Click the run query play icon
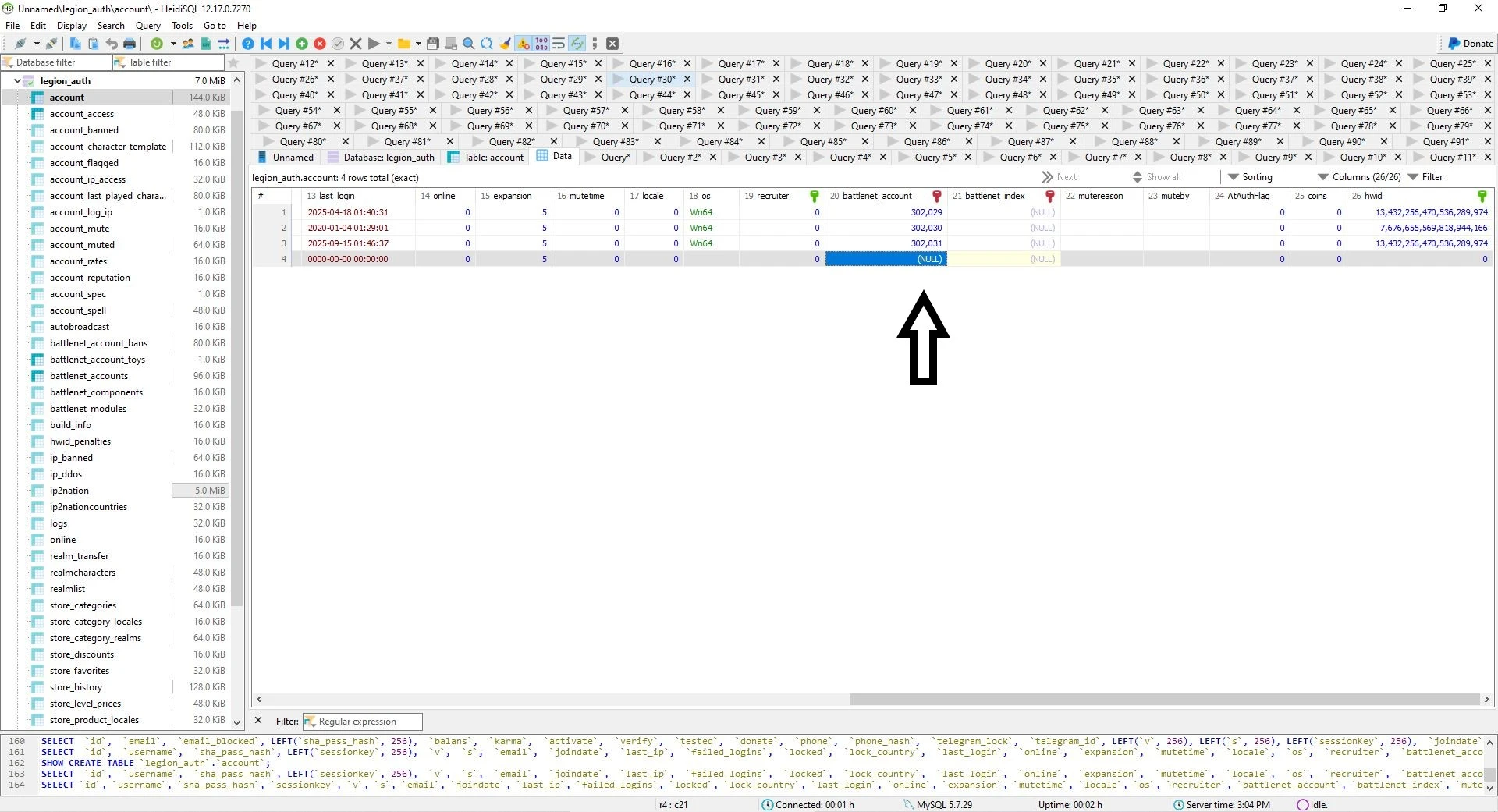Image resolution: width=1498 pixels, height=812 pixels. pos(374,44)
